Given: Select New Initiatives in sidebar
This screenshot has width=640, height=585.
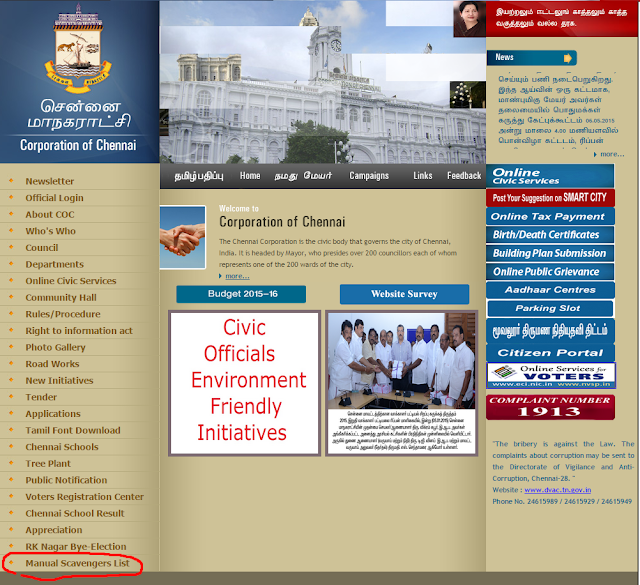Looking at the screenshot, I should point(59,380).
